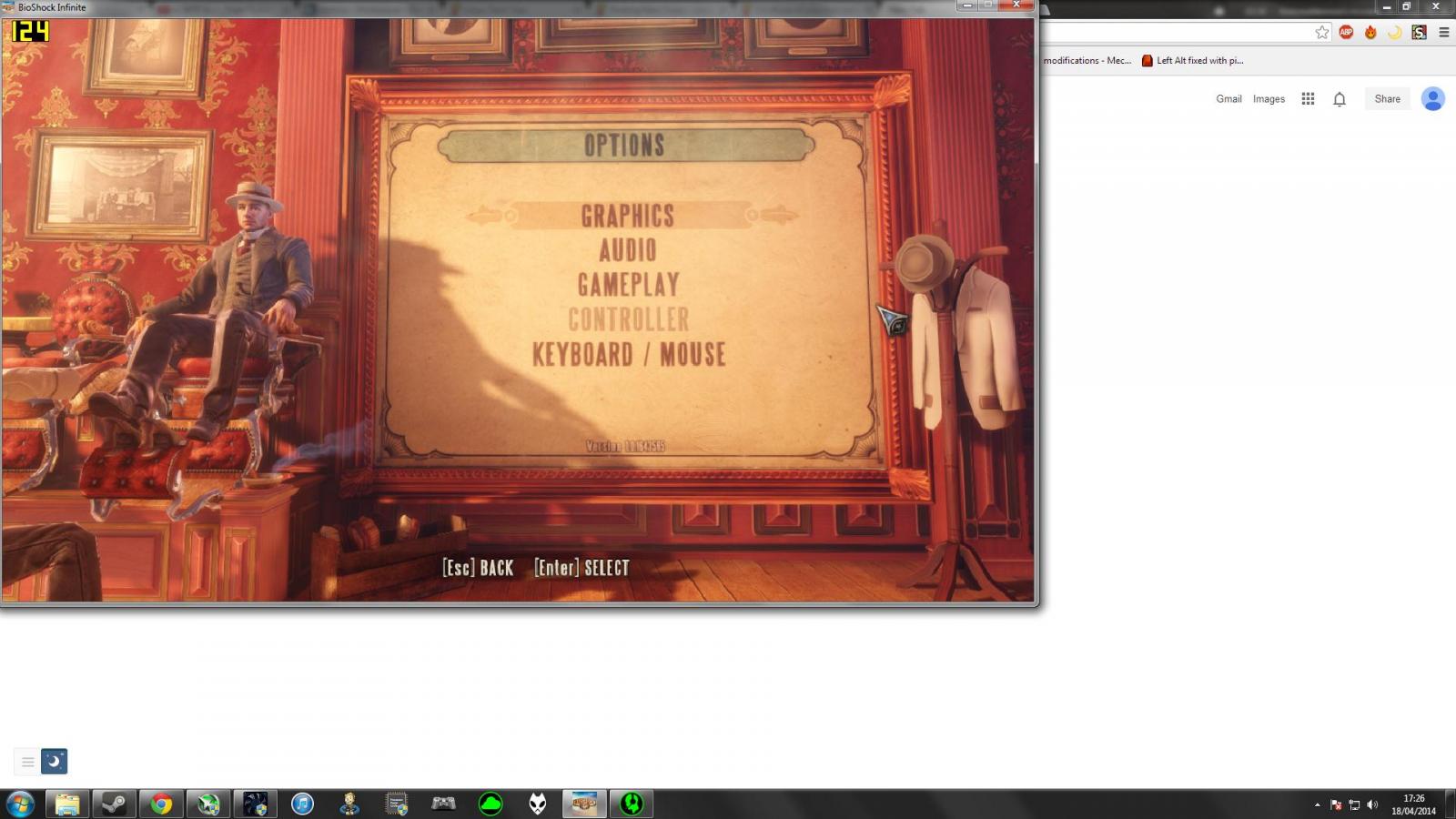Switch to BioShock Infinite taskbar button
Image resolution: width=1456 pixels, height=819 pixels.
click(x=584, y=804)
